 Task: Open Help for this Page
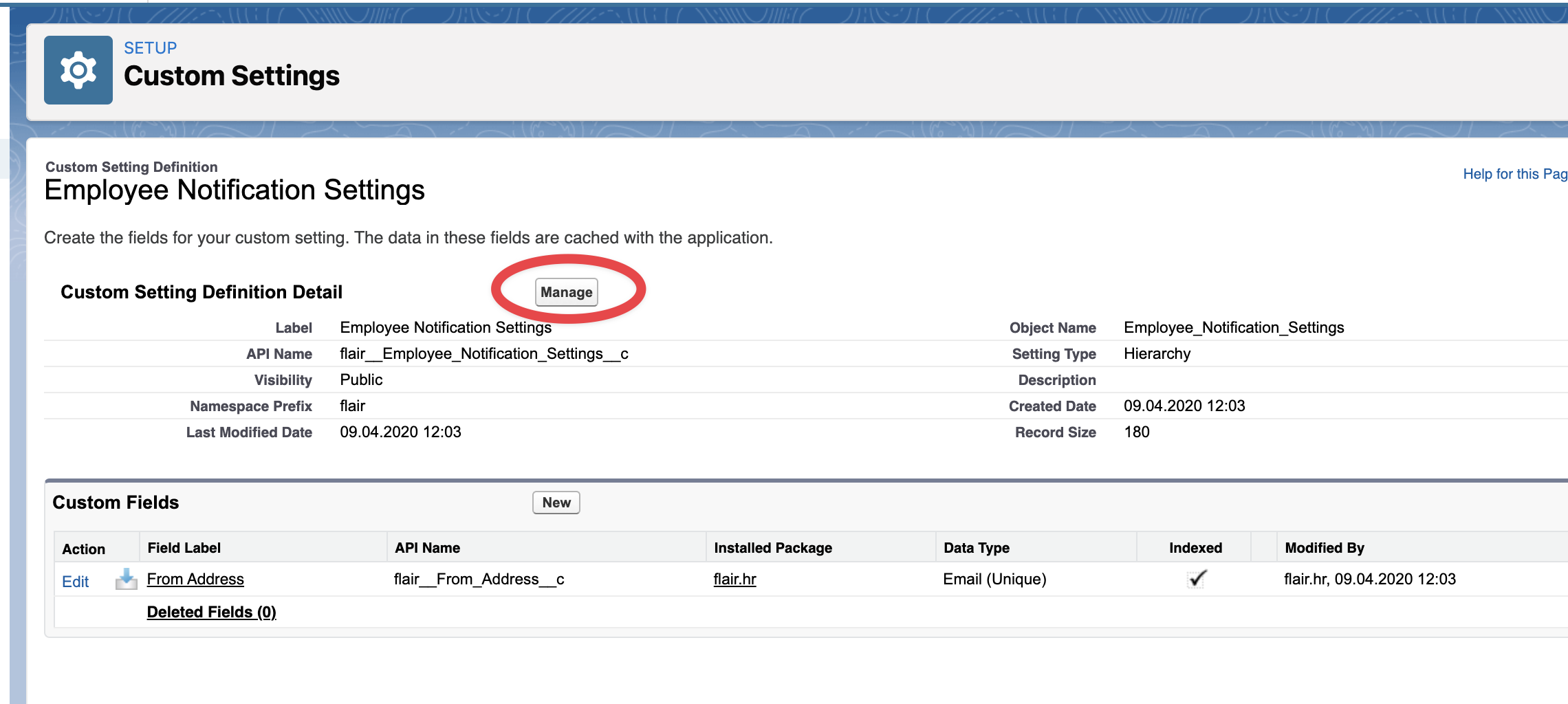coord(1514,174)
